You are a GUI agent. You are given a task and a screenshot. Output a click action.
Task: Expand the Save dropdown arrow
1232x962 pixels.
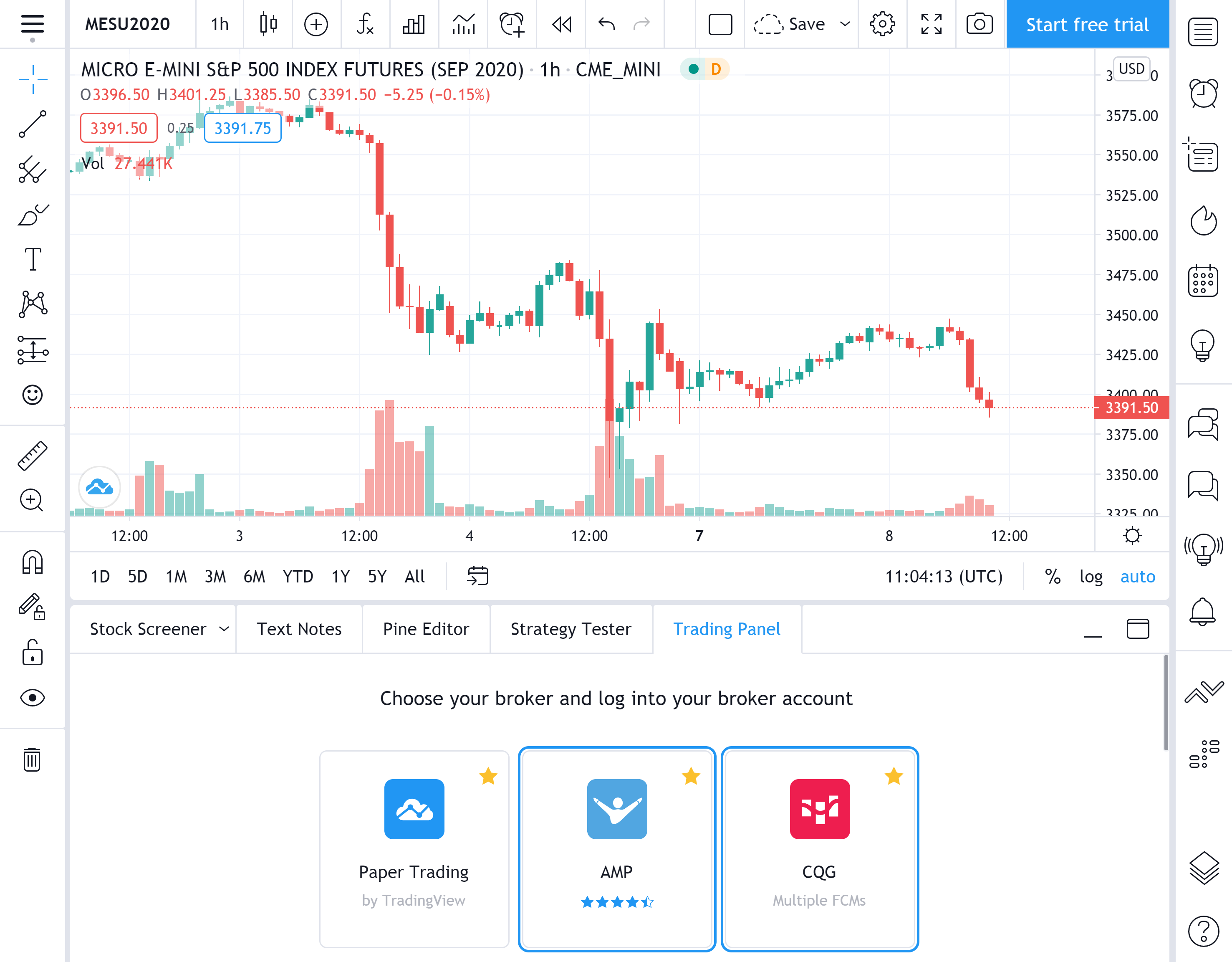844,24
